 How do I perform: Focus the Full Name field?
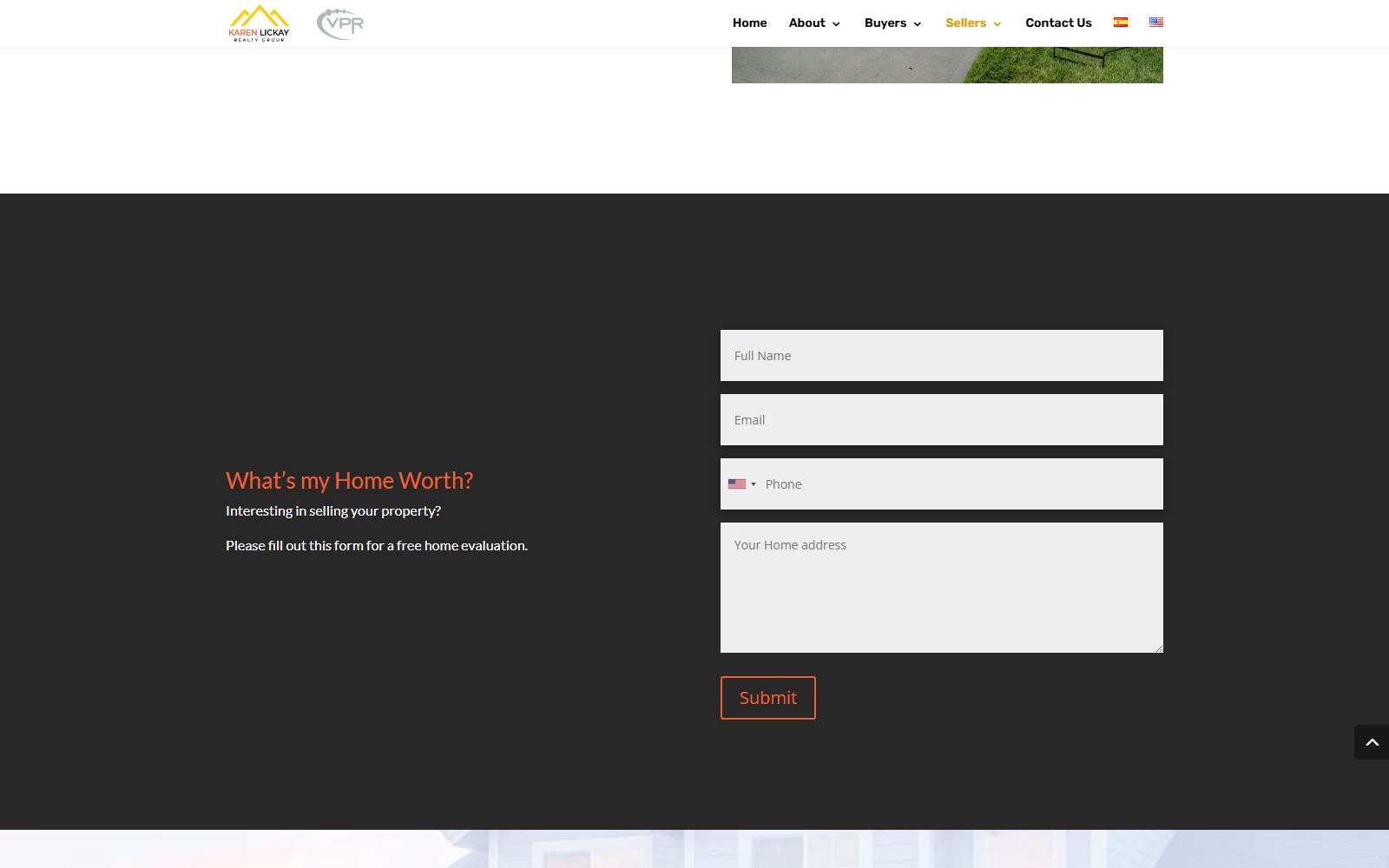pos(942,355)
